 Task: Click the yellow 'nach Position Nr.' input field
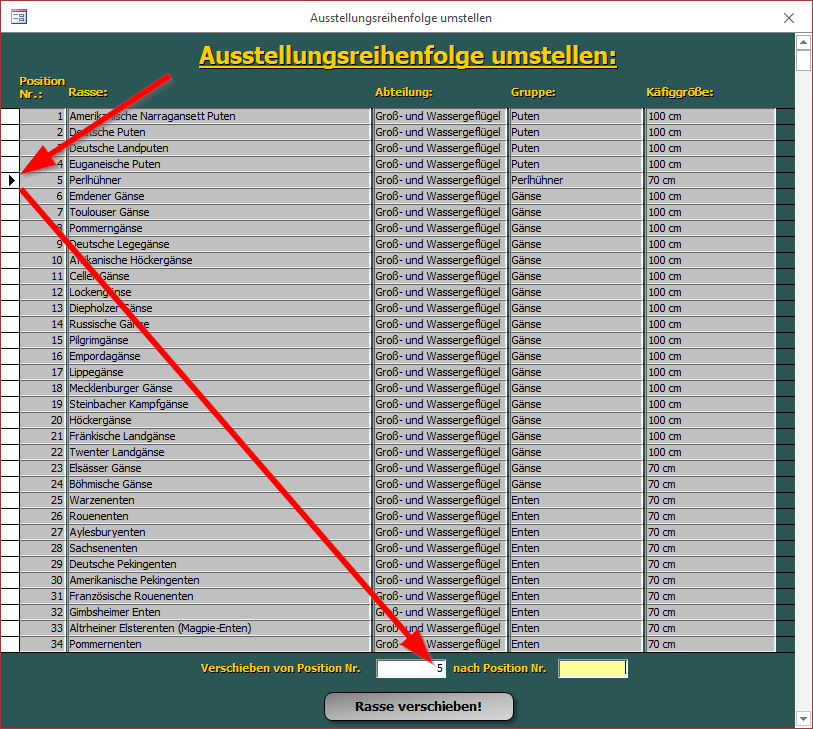click(x=592, y=668)
